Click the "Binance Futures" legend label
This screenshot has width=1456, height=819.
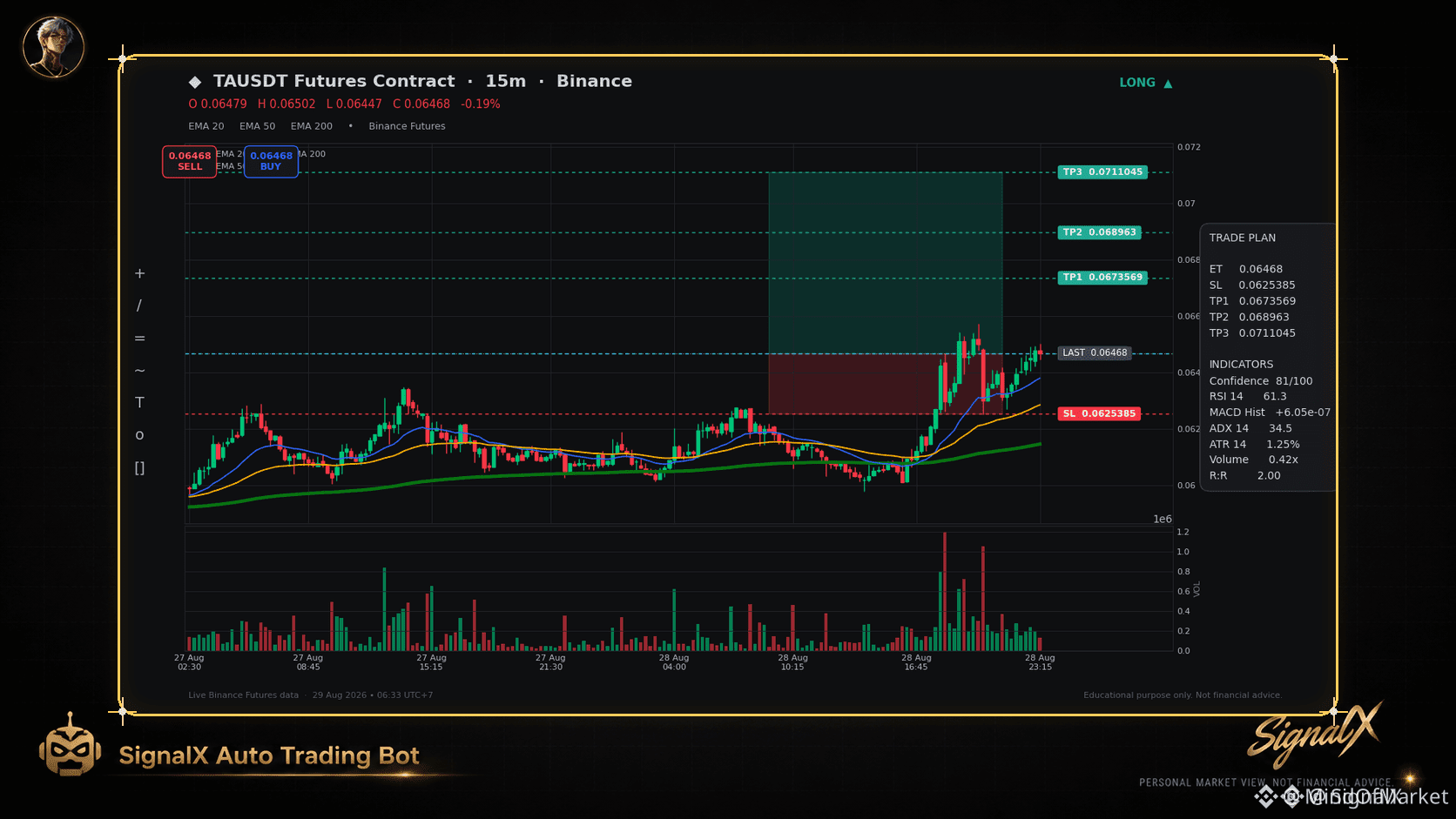click(407, 126)
